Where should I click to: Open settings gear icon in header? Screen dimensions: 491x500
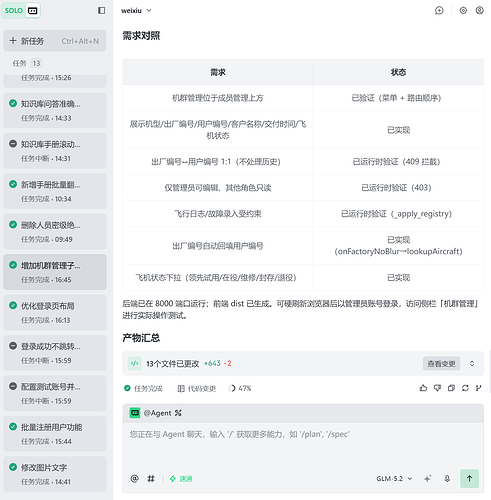coord(463,10)
